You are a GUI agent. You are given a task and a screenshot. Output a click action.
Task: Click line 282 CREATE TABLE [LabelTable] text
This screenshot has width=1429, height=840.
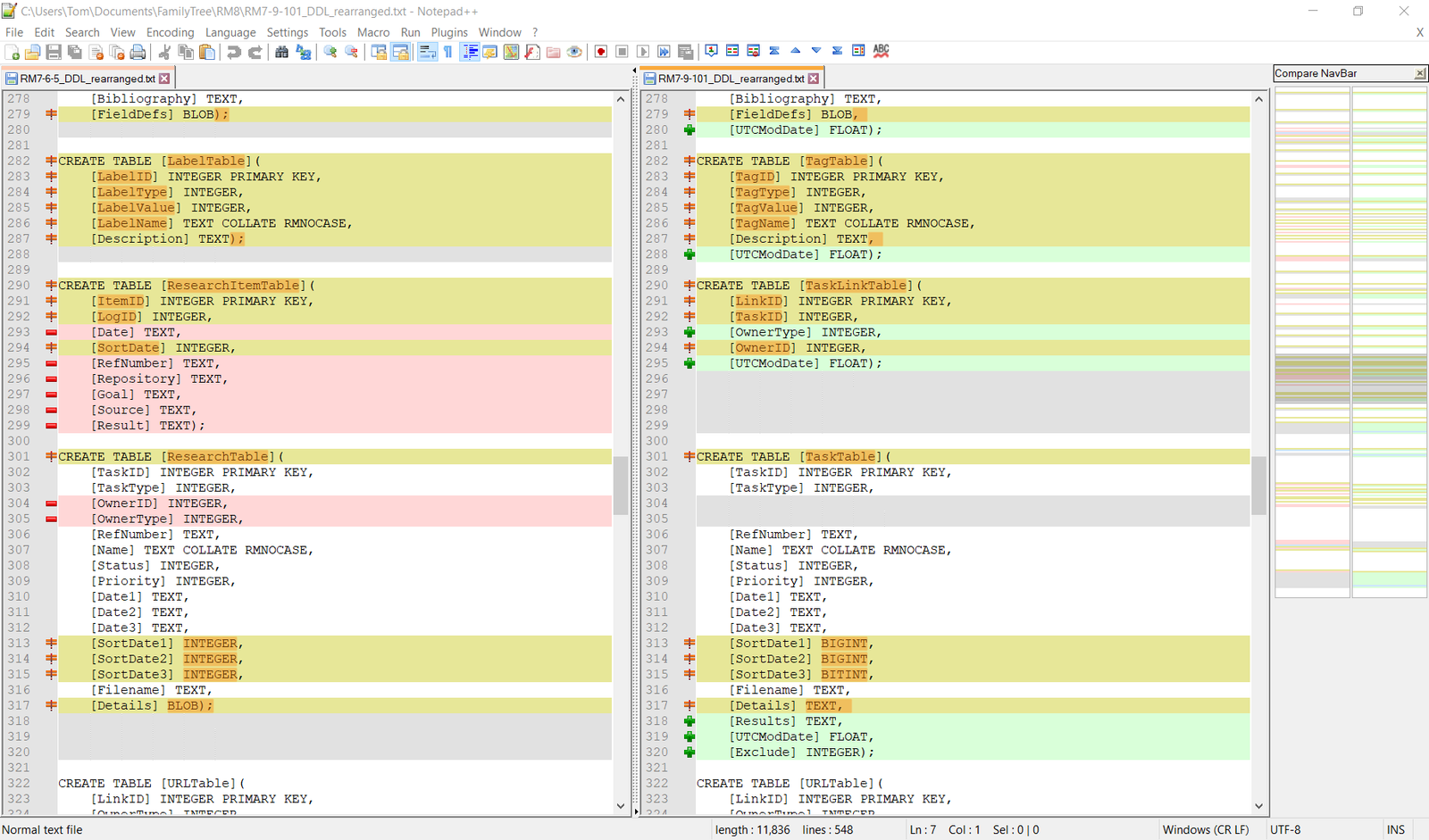[x=160, y=162]
